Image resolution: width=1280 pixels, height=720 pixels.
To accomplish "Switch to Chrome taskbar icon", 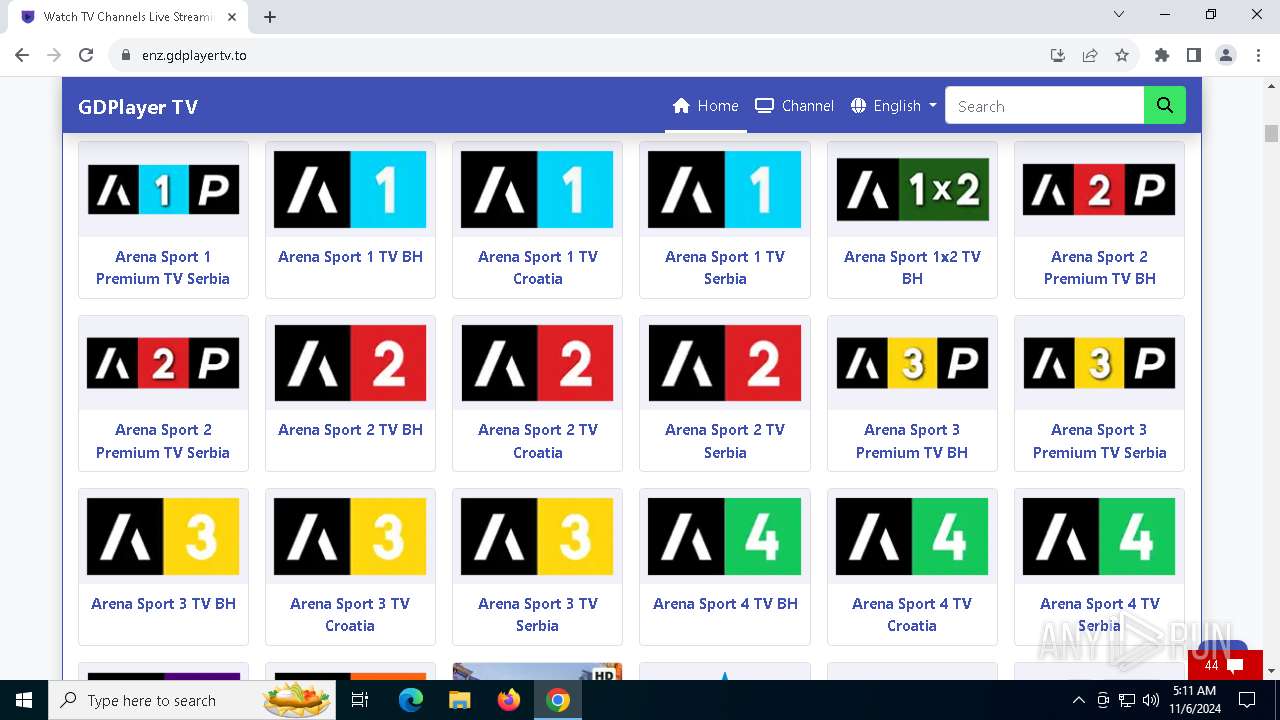I will [558, 700].
